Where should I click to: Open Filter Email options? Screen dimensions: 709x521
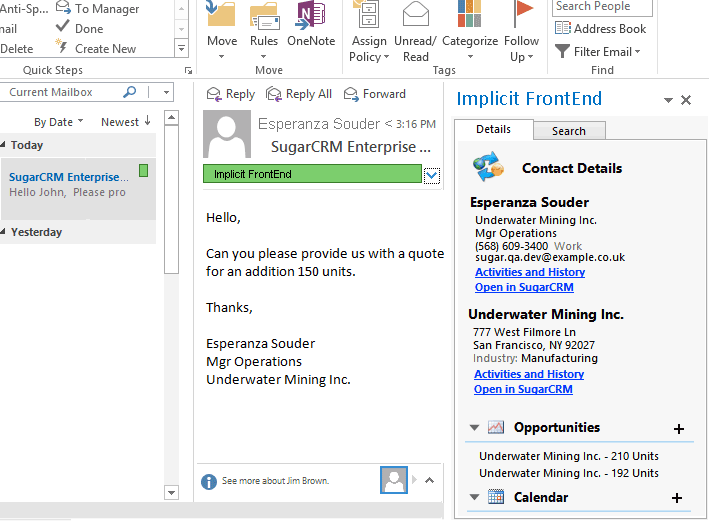(598, 52)
